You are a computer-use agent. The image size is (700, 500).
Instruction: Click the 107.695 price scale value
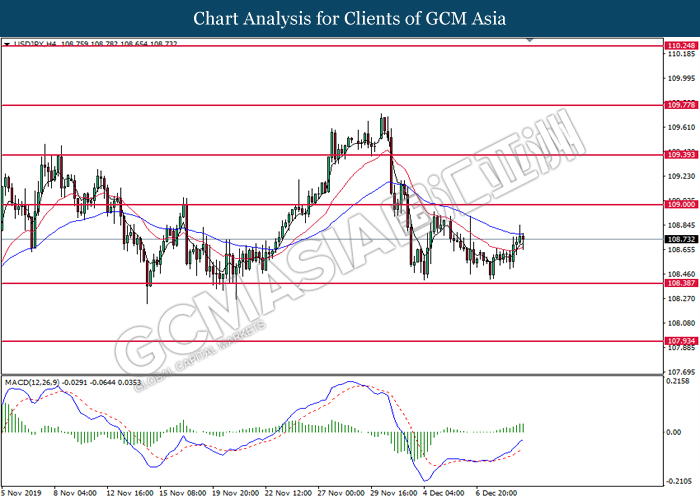(x=681, y=372)
